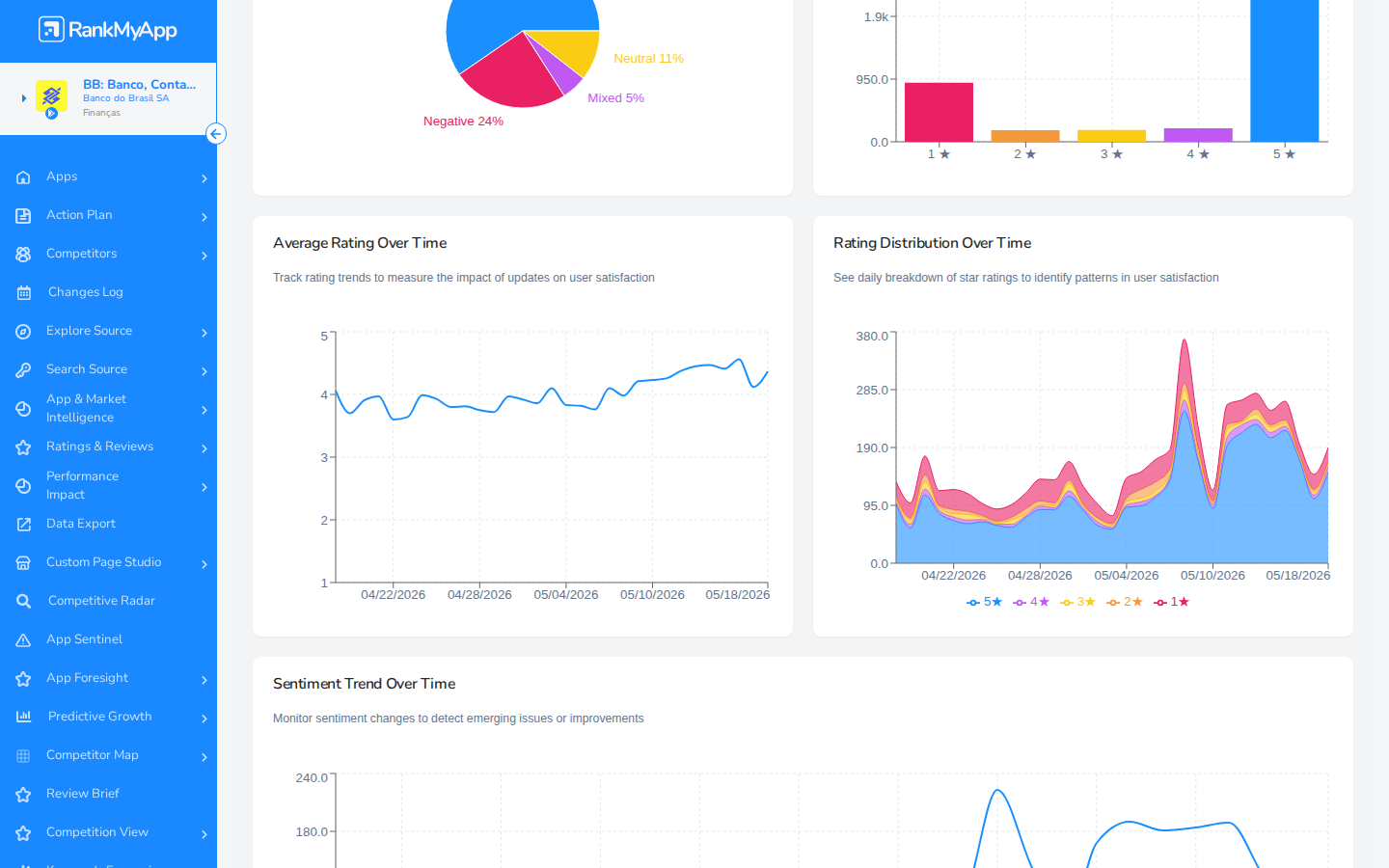Toggle the 5★ series in the legend
The height and width of the screenshot is (868, 1389).
(984, 602)
